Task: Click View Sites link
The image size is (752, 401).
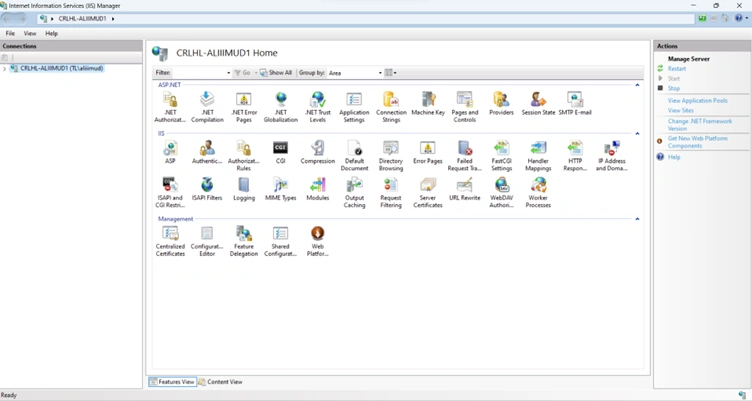Action: tap(681, 110)
